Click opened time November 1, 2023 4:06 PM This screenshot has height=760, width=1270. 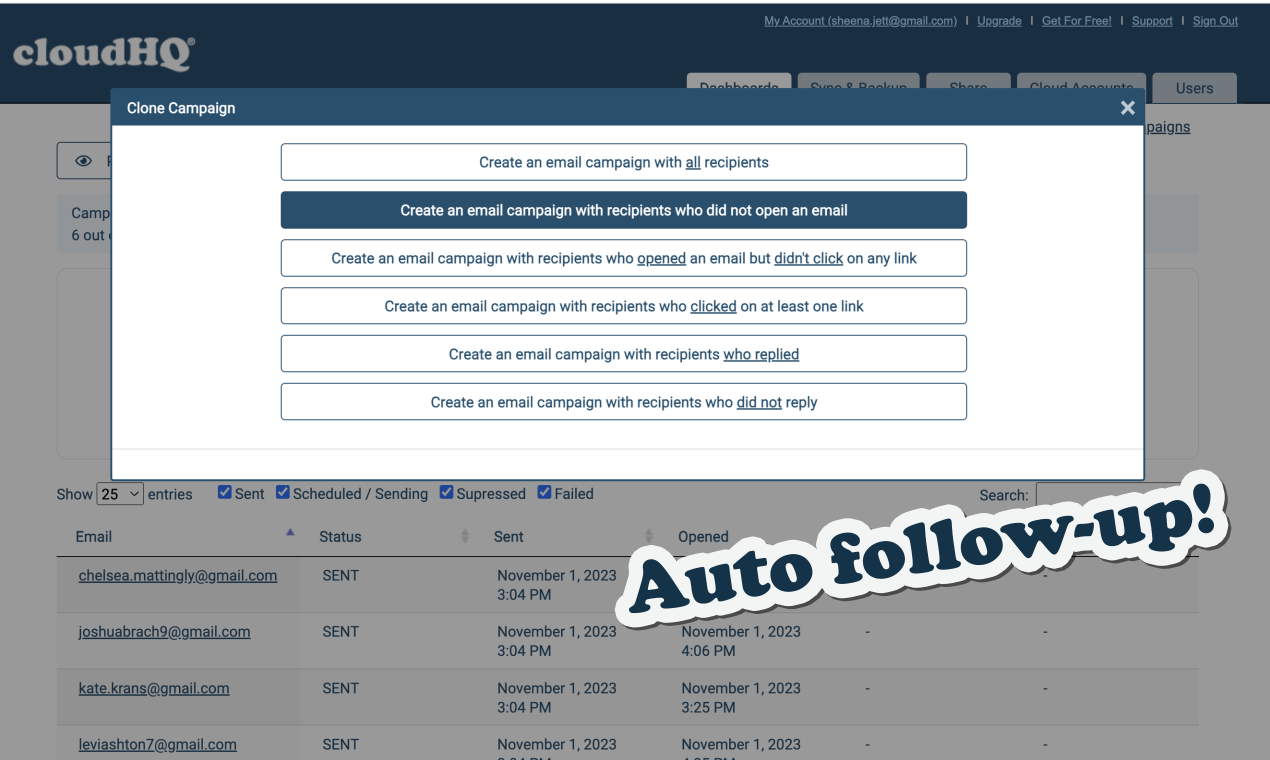[x=741, y=641]
